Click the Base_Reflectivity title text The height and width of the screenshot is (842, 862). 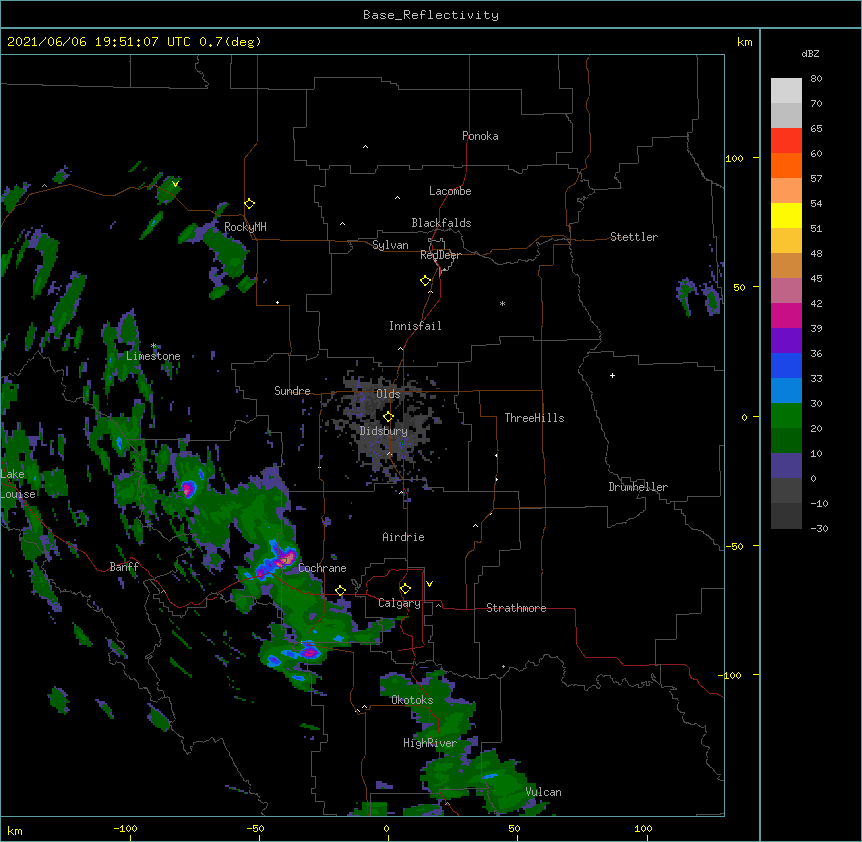431,15
